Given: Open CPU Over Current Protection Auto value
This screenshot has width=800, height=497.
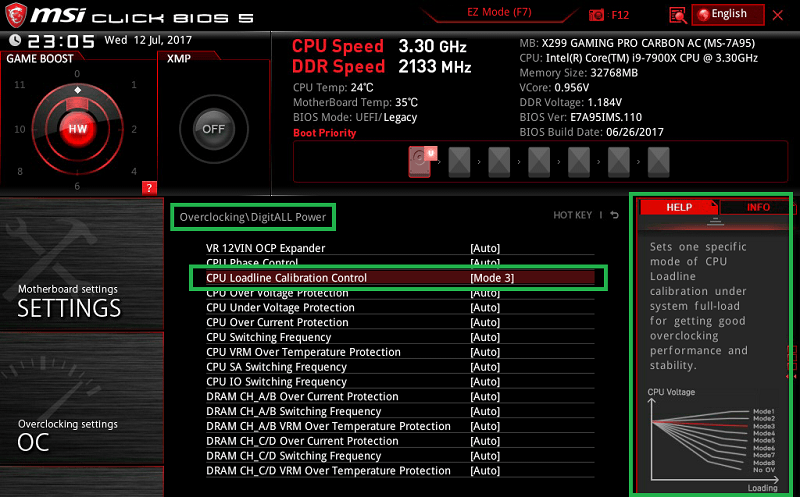Looking at the screenshot, I should coord(485,322).
